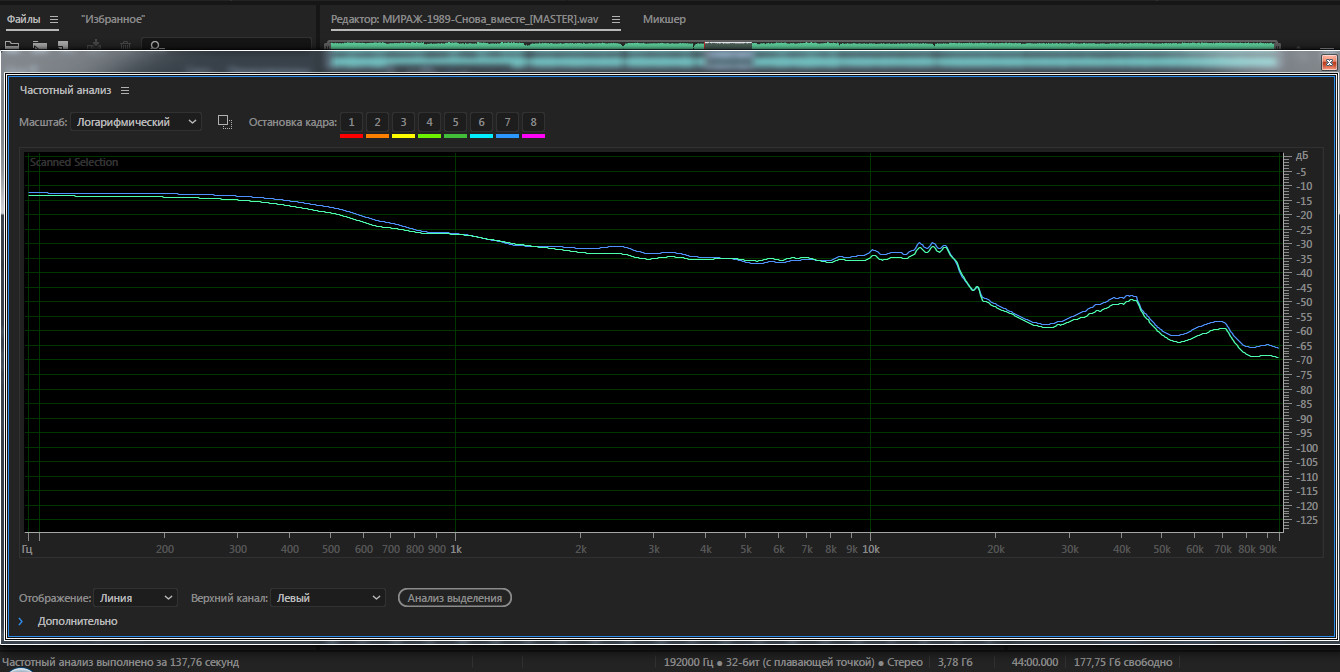Toggle frame hold button 1
The height and width of the screenshot is (672, 1340).
tap(351, 123)
